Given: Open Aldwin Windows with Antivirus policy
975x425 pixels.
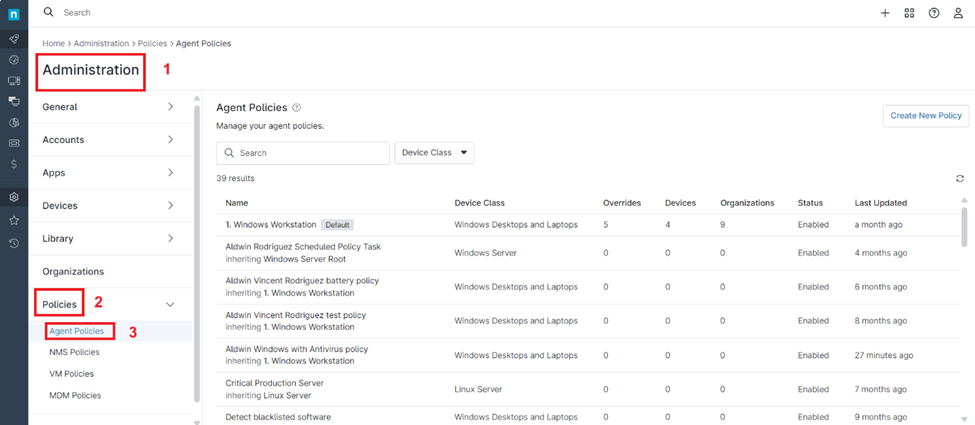Looking at the screenshot, I should pyautogui.click(x=297, y=349).
